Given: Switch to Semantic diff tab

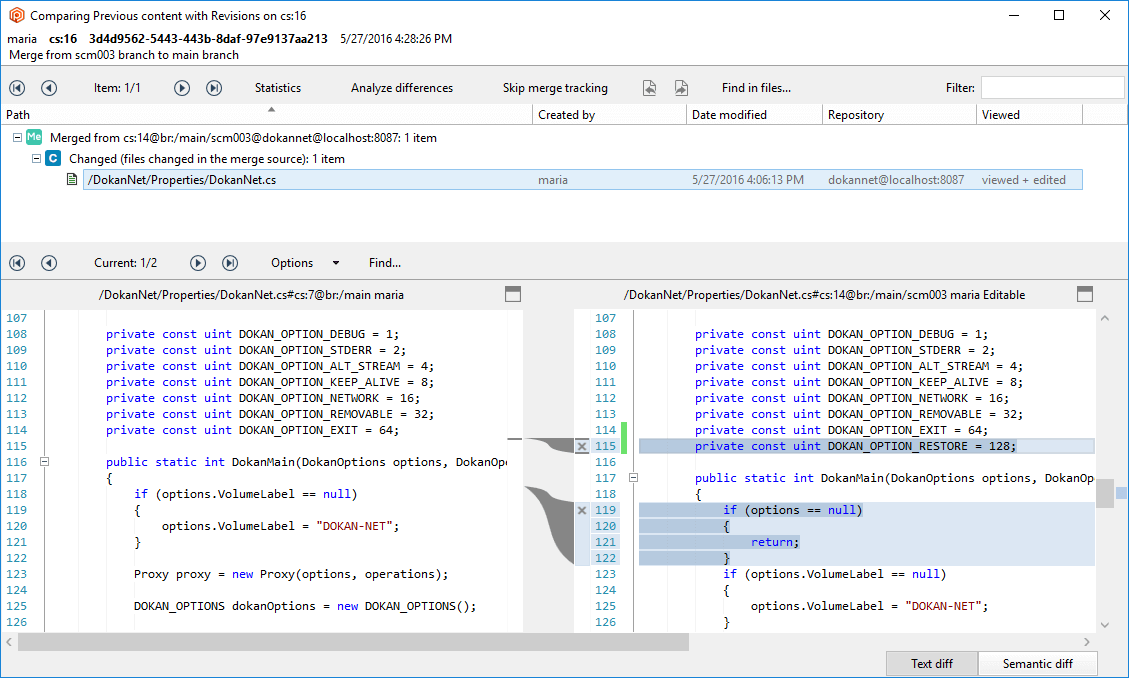Looking at the screenshot, I should click(x=1038, y=664).
